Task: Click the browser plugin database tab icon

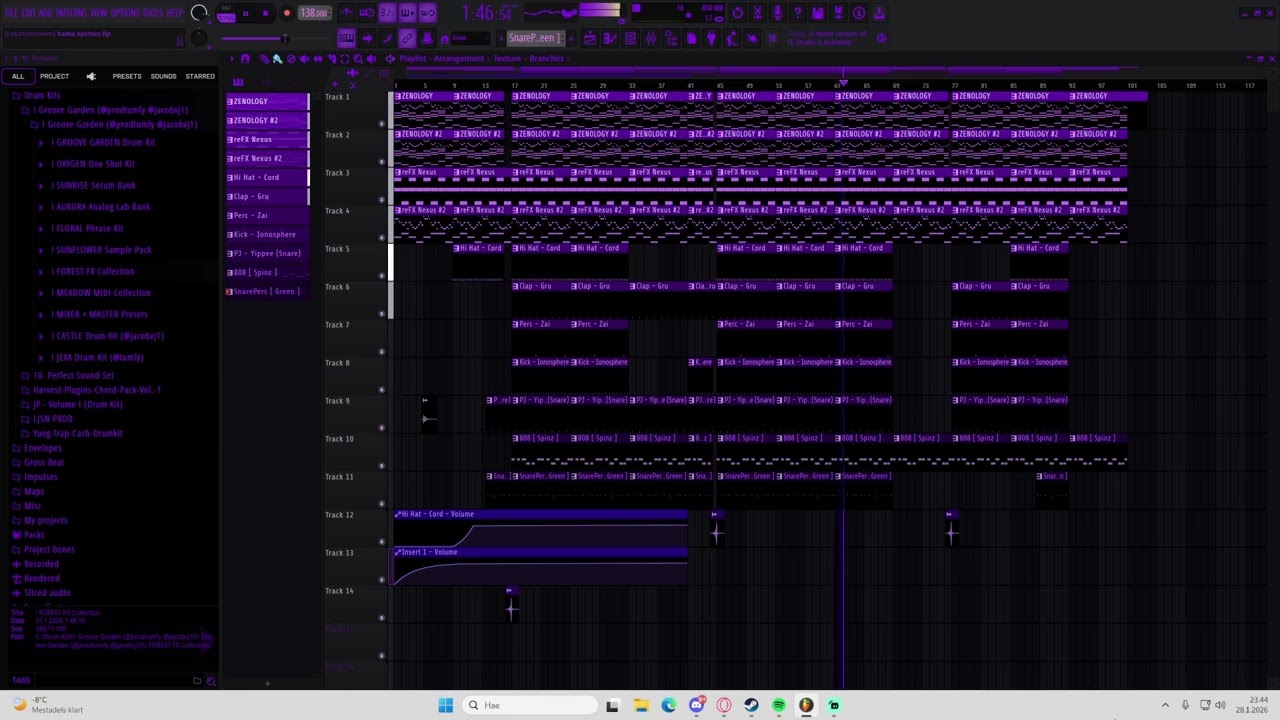Action: (91, 76)
